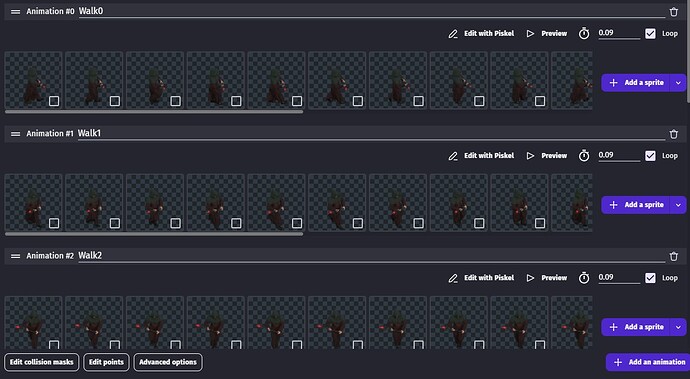Open Edit collision masks
The image size is (690, 379).
(42, 362)
